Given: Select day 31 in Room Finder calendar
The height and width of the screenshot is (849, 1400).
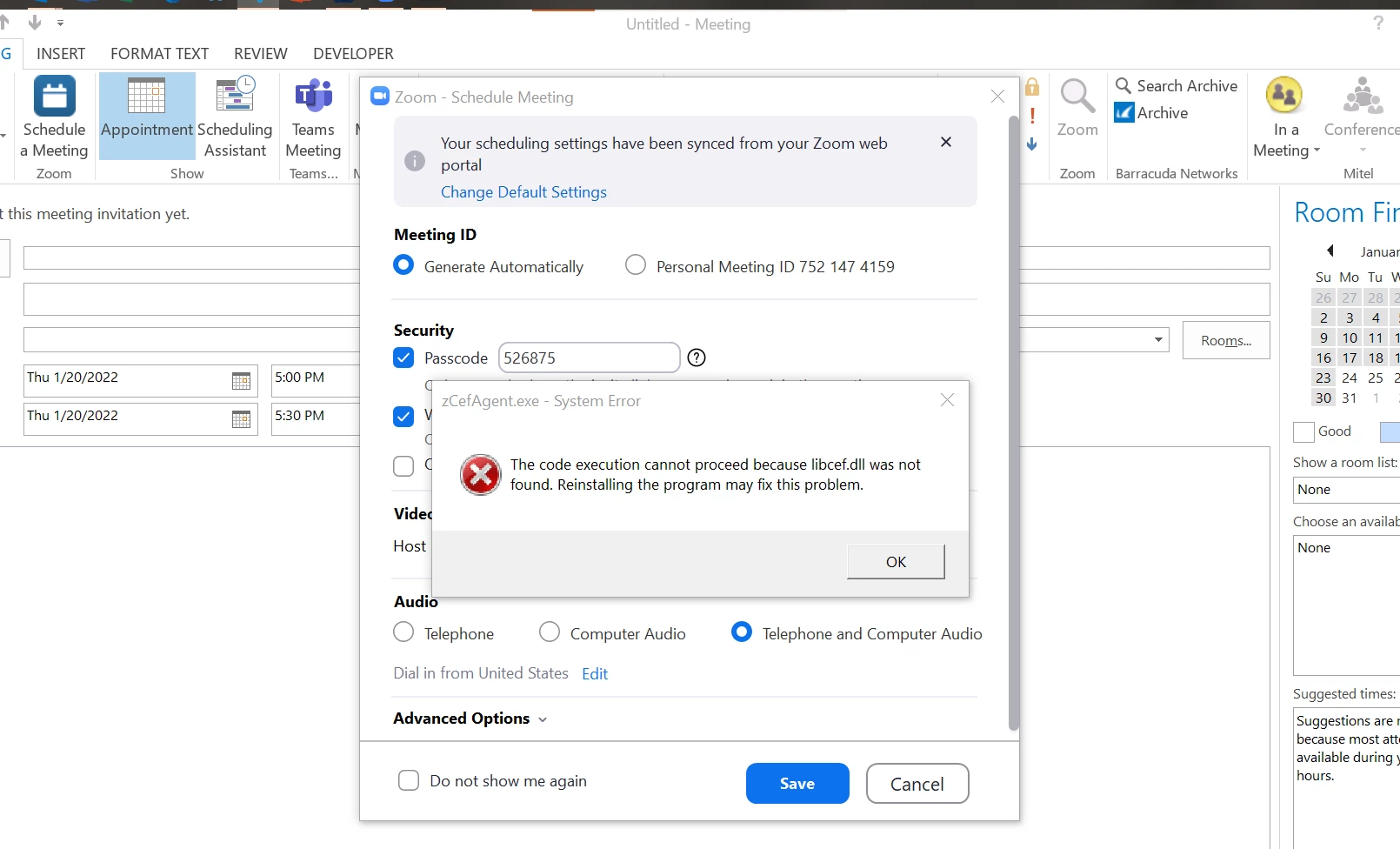Looking at the screenshot, I should coord(1350,398).
